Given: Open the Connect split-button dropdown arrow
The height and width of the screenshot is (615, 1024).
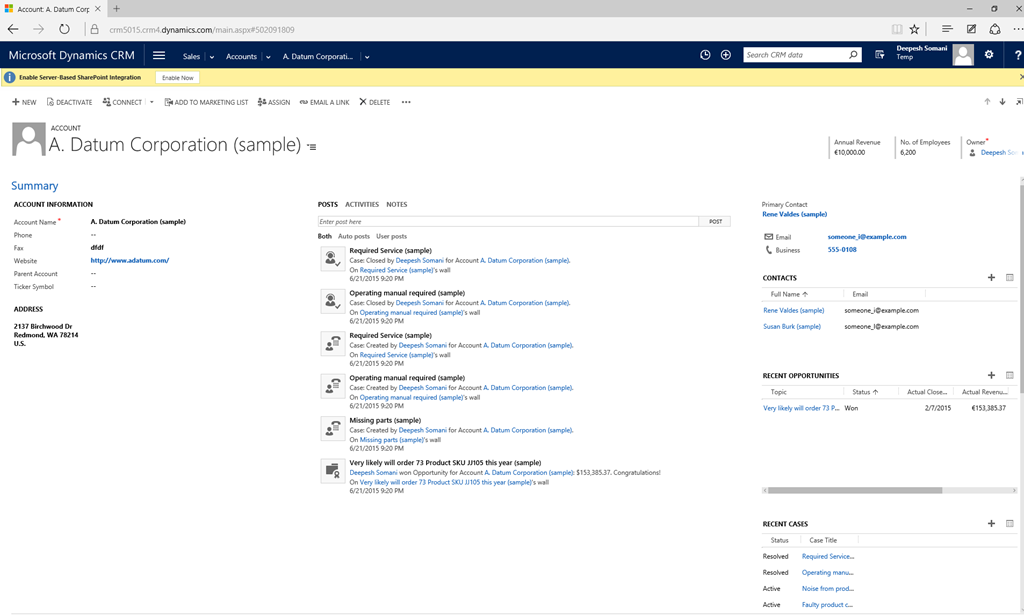Looking at the screenshot, I should click(152, 102).
